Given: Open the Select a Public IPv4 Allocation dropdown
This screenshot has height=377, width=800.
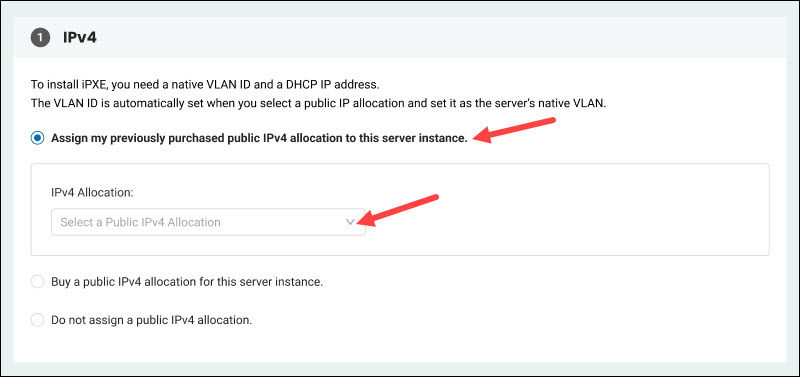Looking at the screenshot, I should tap(208, 222).
